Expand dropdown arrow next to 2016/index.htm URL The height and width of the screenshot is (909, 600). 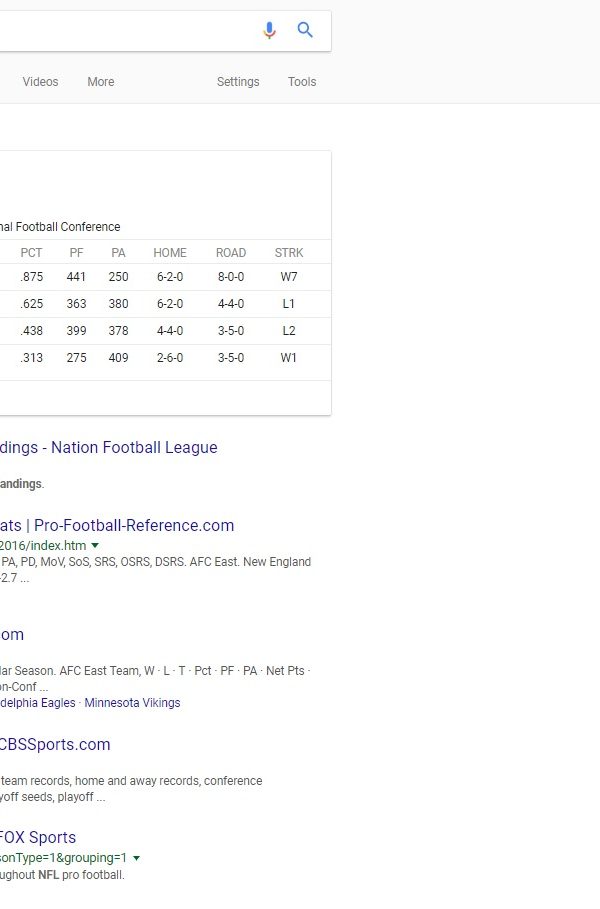click(95, 546)
